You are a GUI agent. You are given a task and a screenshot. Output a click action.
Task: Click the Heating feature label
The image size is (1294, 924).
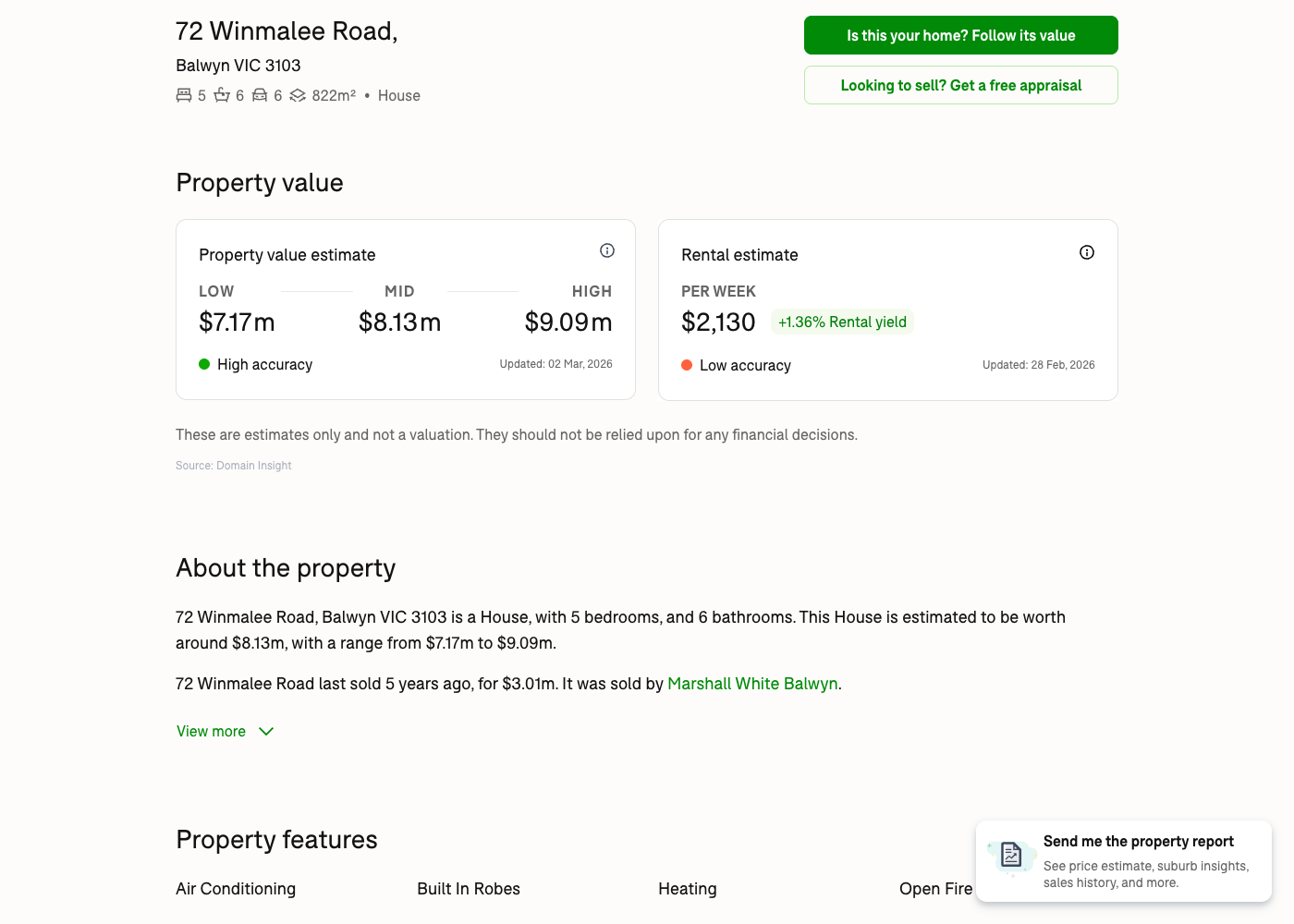tap(688, 889)
